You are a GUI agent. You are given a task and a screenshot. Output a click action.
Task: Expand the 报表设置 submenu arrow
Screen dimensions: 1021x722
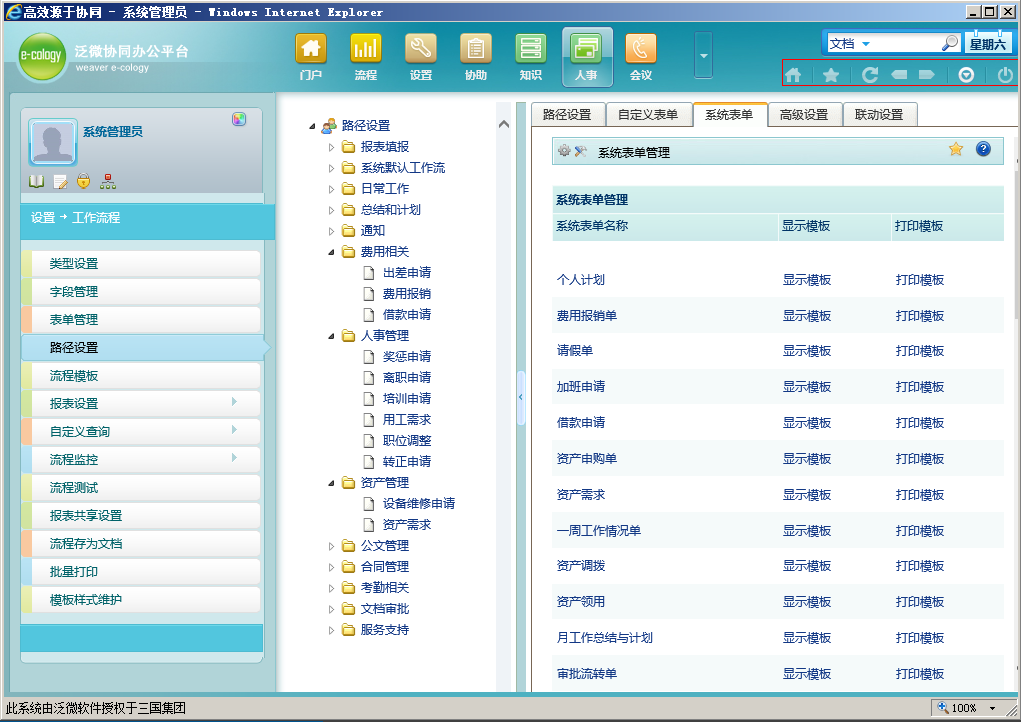click(x=234, y=402)
